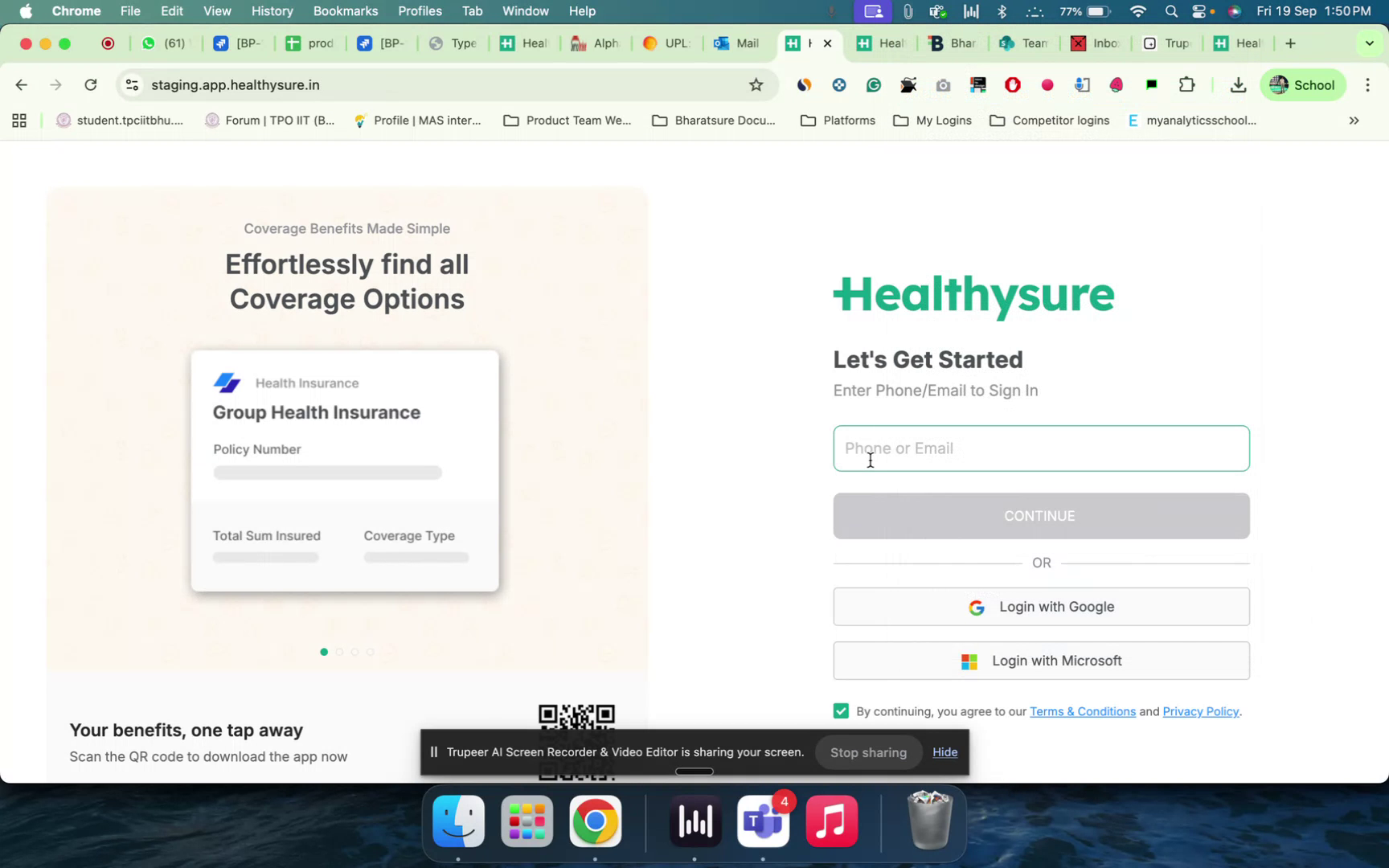Open the Grammarly extension icon
Image resolution: width=1389 pixels, height=868 pixels.
[874, 84]
